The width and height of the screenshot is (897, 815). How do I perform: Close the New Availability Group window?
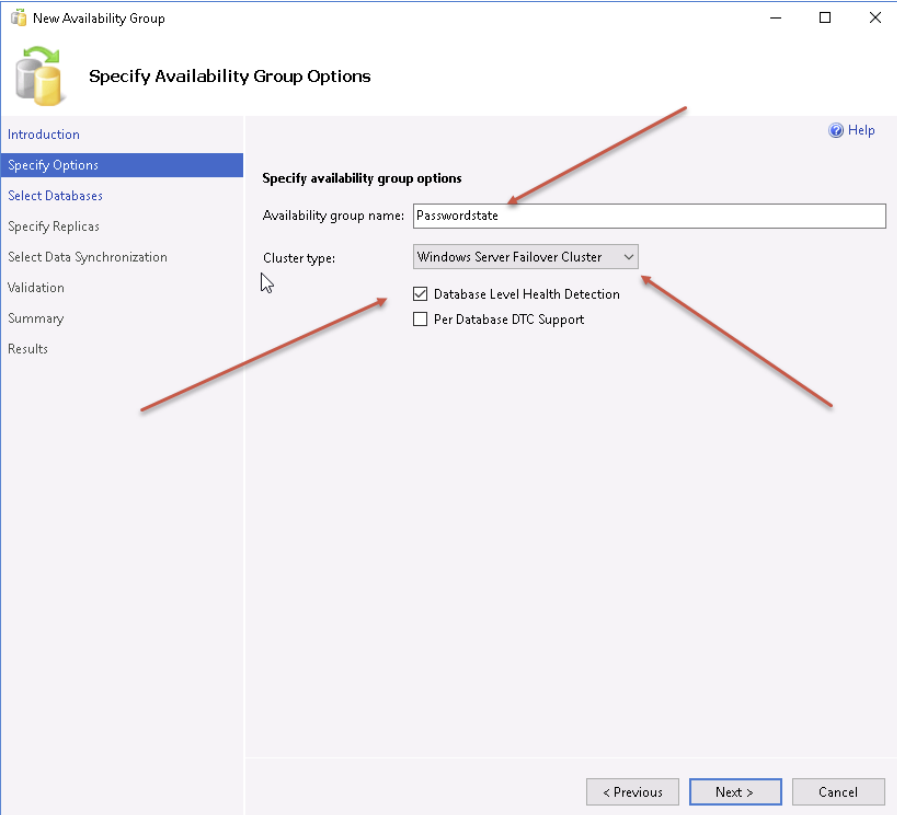pyautogui.click(x=875, y=18)
